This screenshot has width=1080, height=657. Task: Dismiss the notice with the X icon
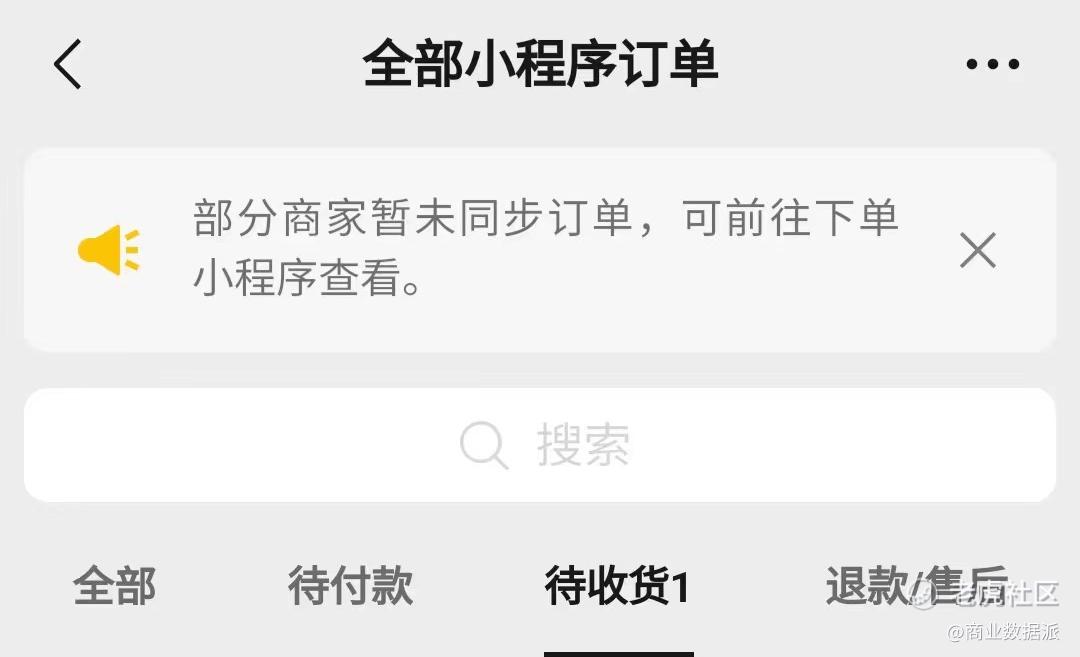point(978,250)
